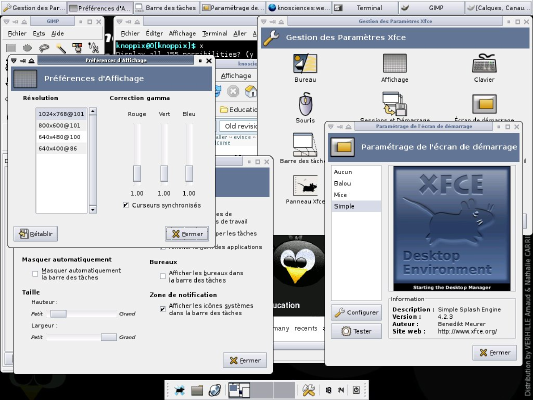Click the Largeur size slider handle
This screenshot has width=533, height=400.
pos(109,337)
